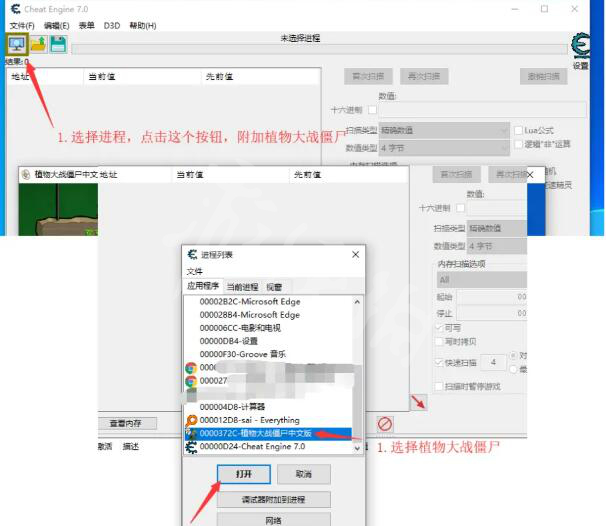This screenshot has height=526, width=606.
Task: Open the 编辑(E) menu
Action: pos(56,26)
